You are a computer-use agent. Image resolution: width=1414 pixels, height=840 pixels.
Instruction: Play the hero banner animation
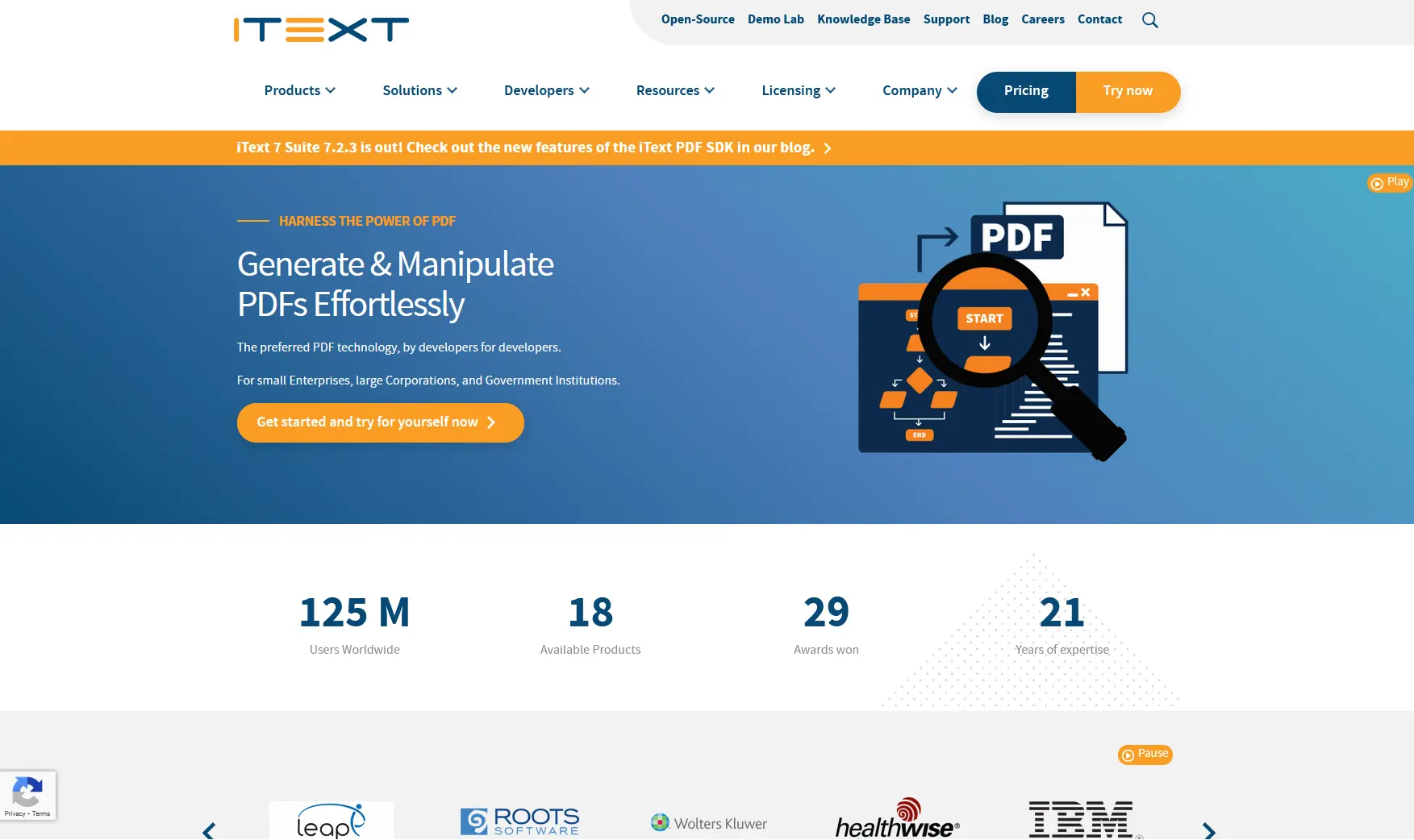pos(1390,183)
